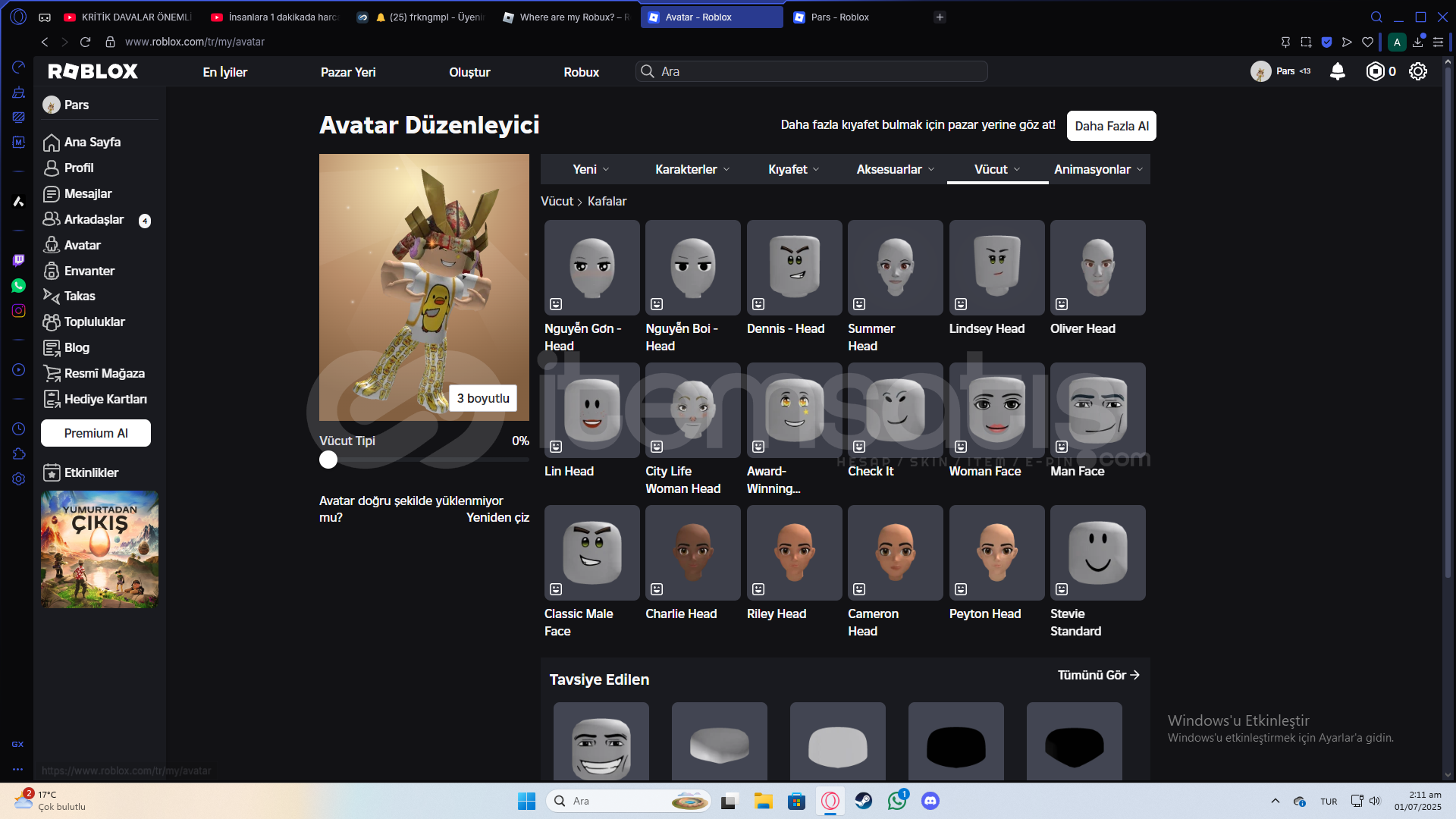Open Takas trades page

click(80, 296)
